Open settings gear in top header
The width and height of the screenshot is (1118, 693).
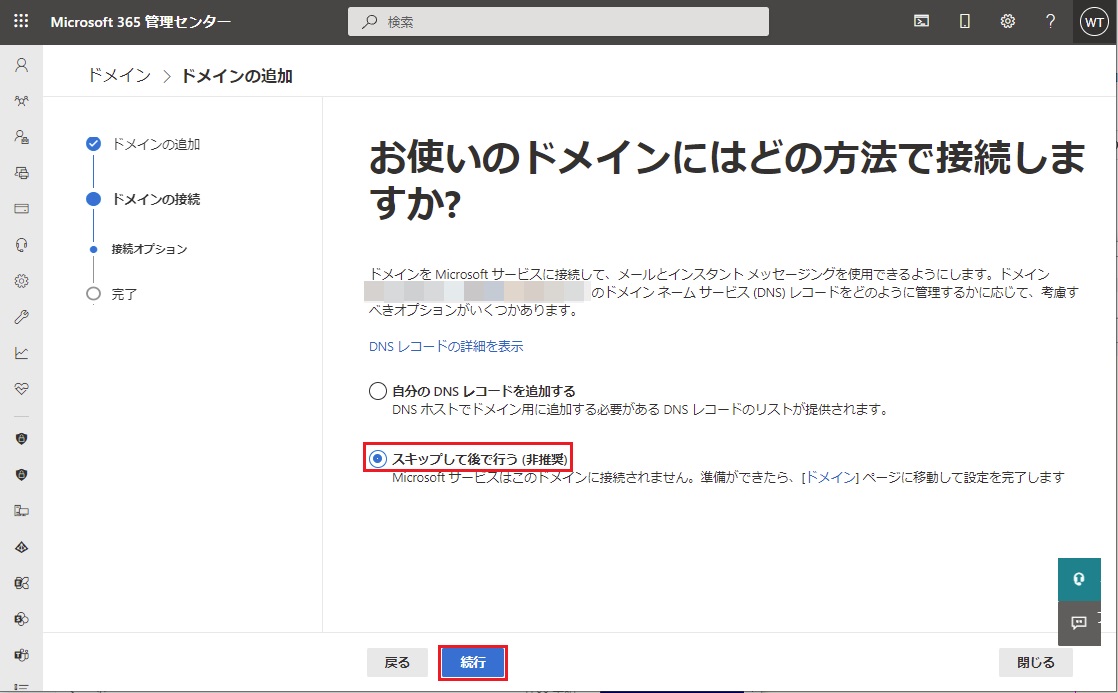click(1007, 21)
